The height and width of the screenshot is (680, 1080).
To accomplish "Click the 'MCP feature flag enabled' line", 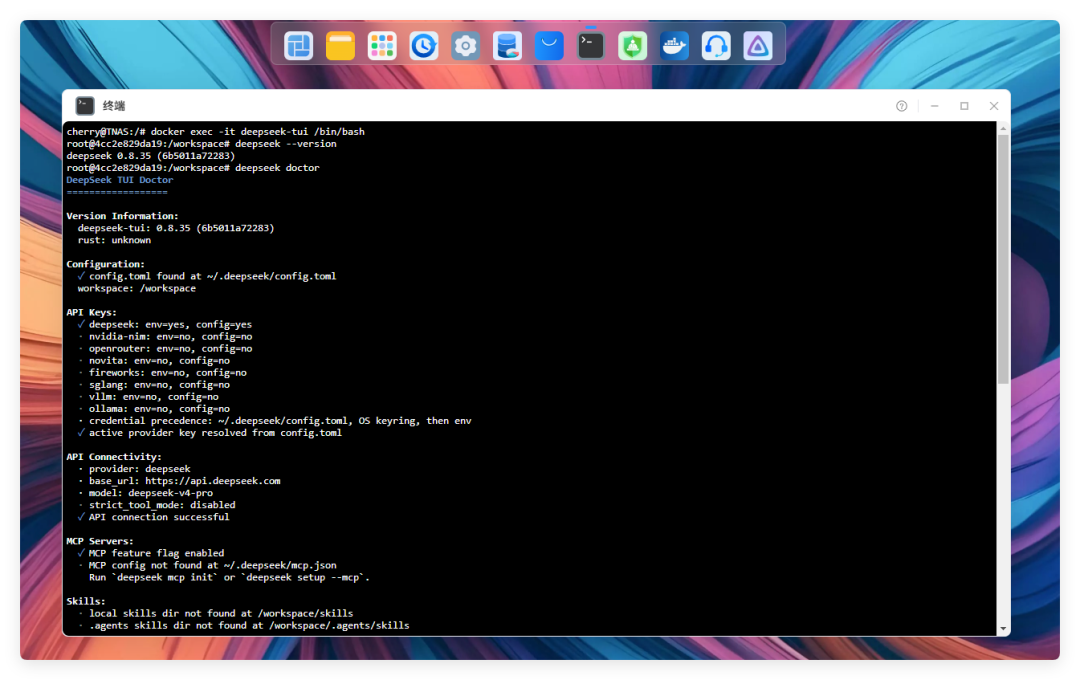I will [x=151, y=553].
